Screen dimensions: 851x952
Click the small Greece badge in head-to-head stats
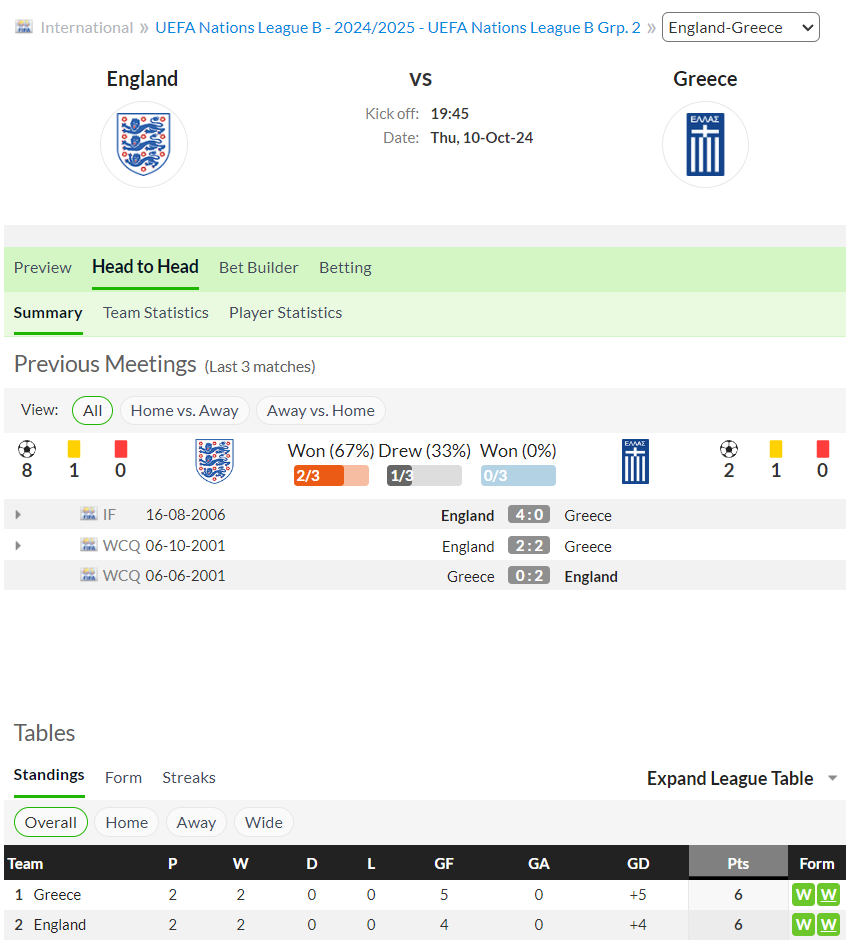click(x=636, y=461)
